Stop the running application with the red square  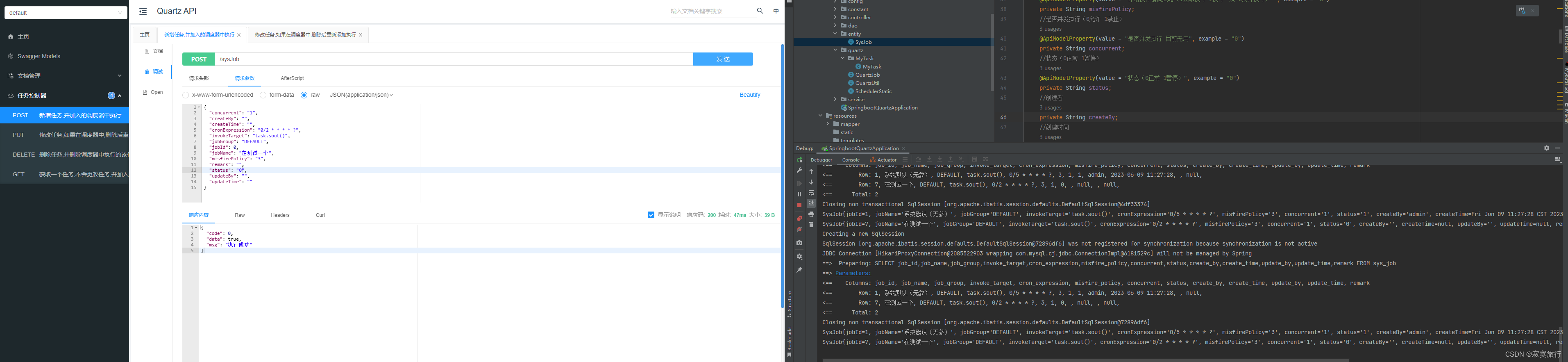point(799,205)
